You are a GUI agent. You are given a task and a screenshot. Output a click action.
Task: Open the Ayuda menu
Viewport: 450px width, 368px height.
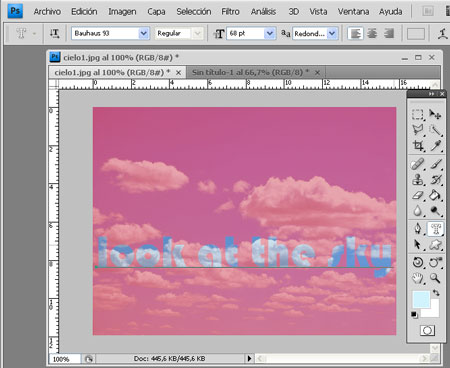(x=390, y=12)
